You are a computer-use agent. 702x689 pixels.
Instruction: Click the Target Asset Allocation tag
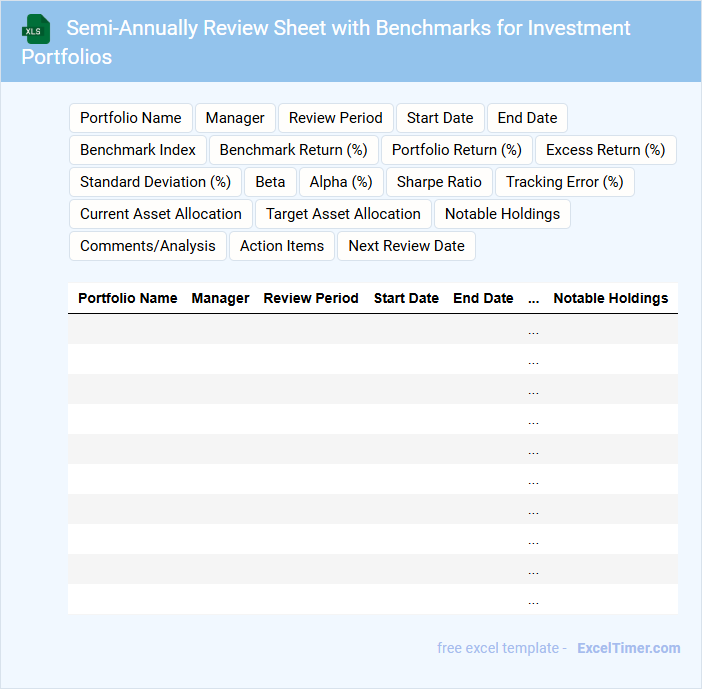pyautogui.click(x=343, y=214)
